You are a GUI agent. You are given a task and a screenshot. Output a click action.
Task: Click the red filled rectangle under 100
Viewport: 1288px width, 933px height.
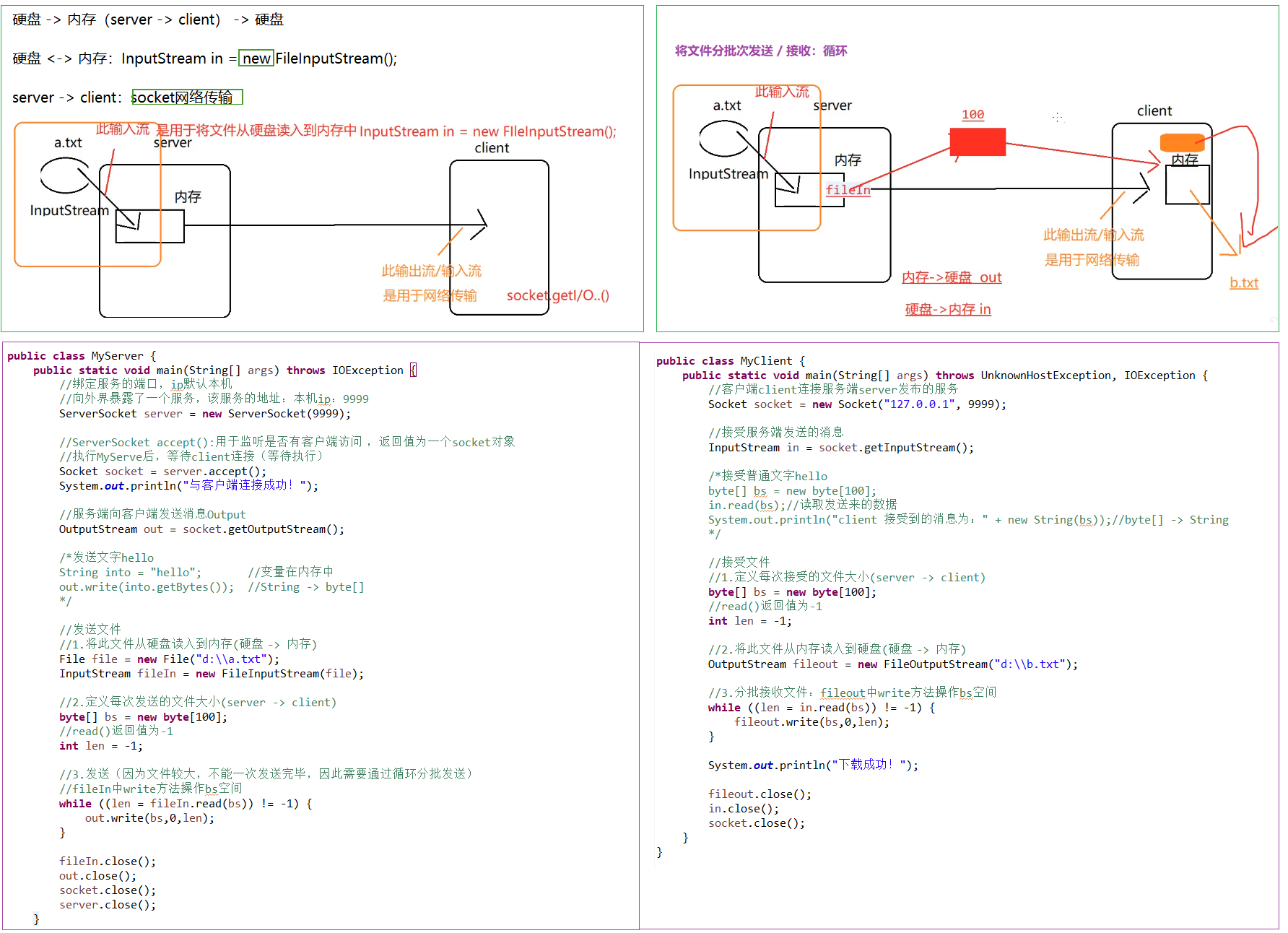point(977,142)
